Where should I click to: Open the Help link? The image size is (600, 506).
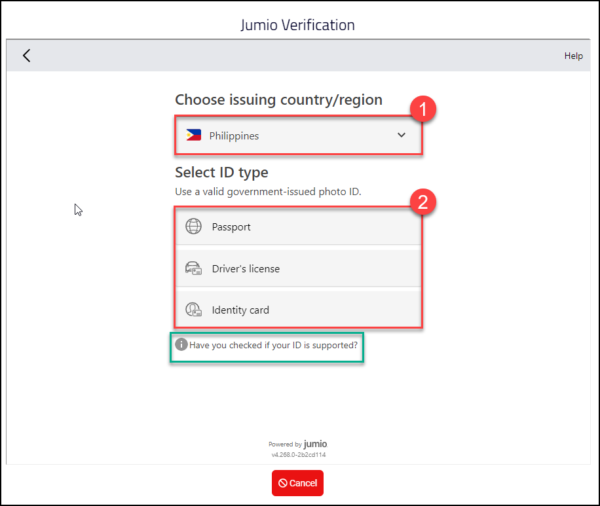click(x=573, y=56)
